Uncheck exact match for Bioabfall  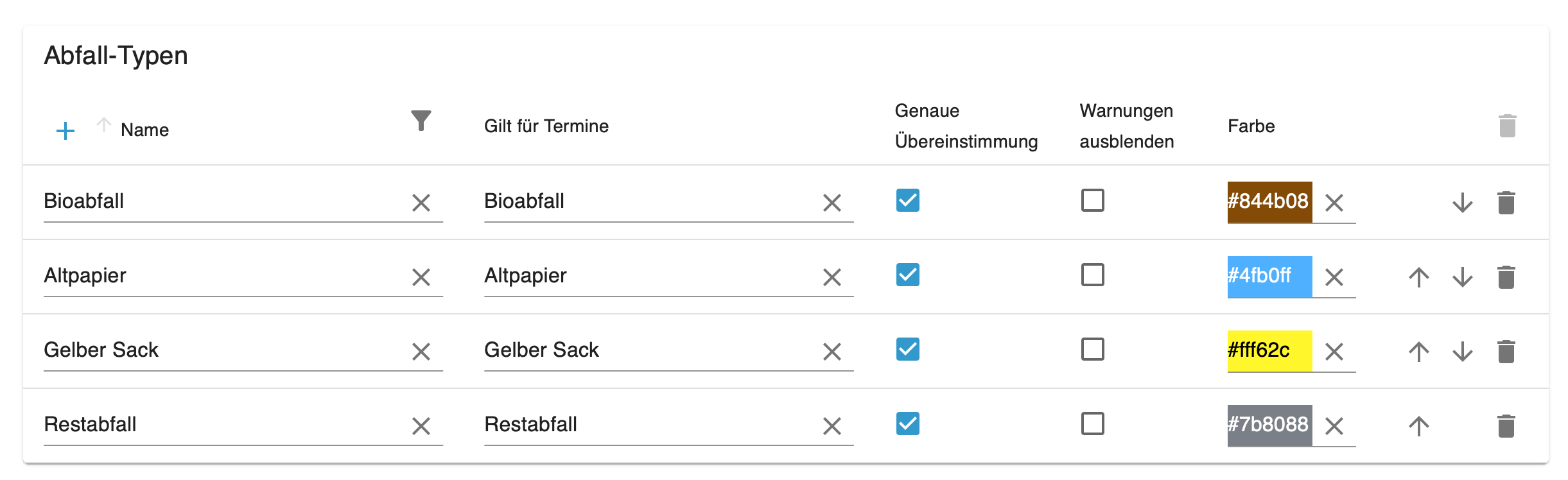click(908, 200)
